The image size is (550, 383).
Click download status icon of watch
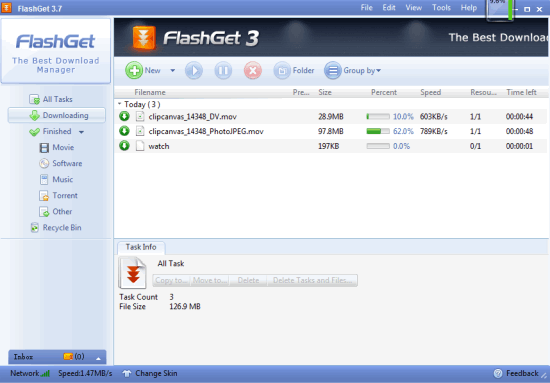point(124,146)
